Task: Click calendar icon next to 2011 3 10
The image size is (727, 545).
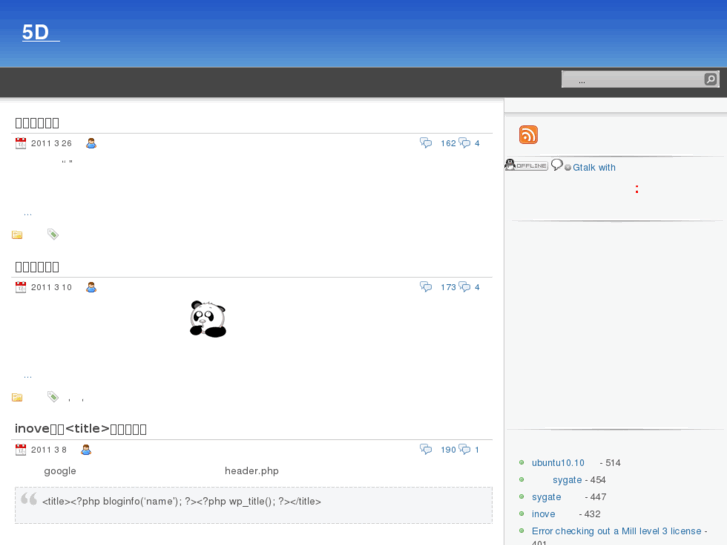Action: 20,287
